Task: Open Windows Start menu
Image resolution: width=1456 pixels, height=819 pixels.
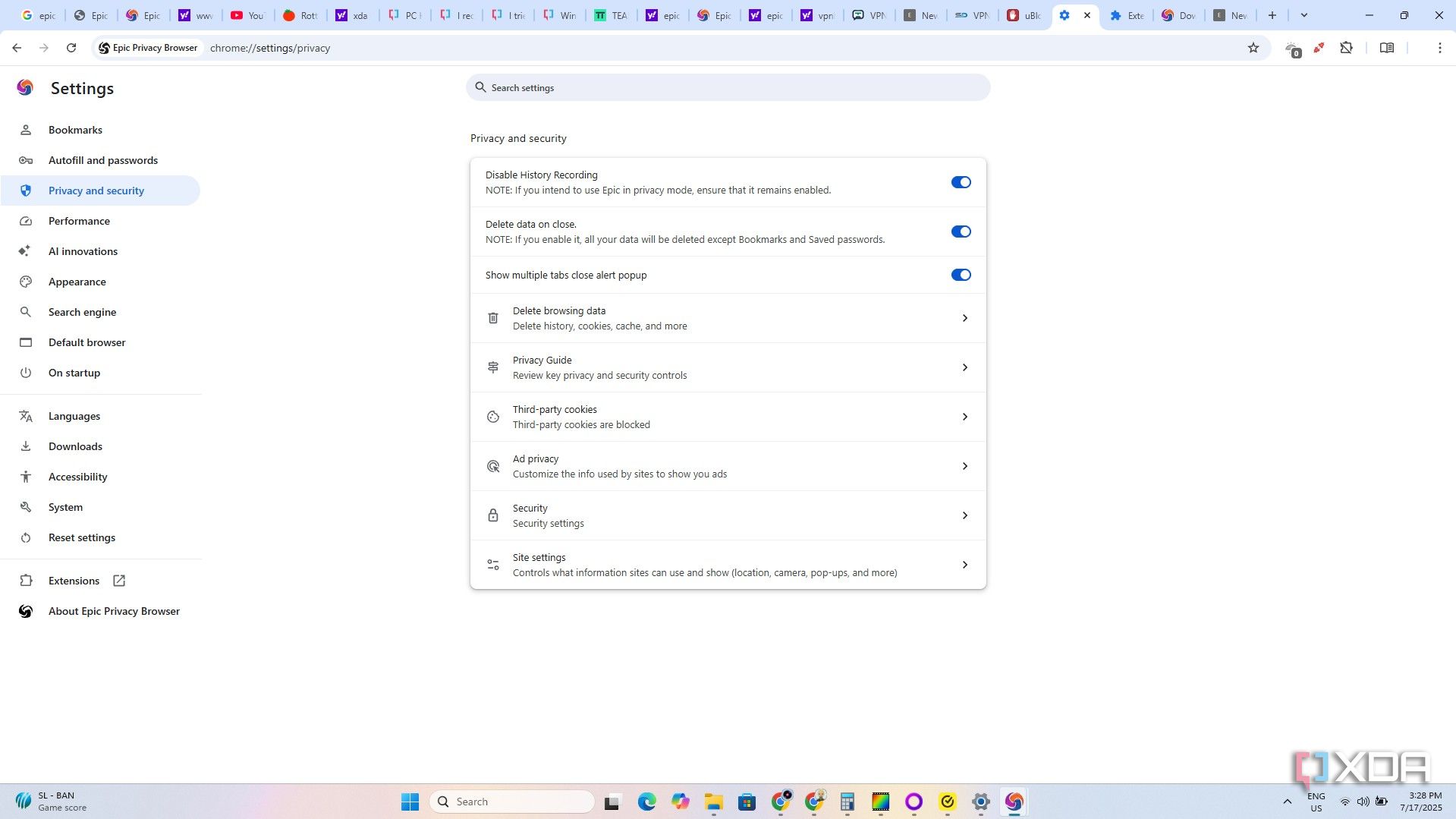Action: 410,802
